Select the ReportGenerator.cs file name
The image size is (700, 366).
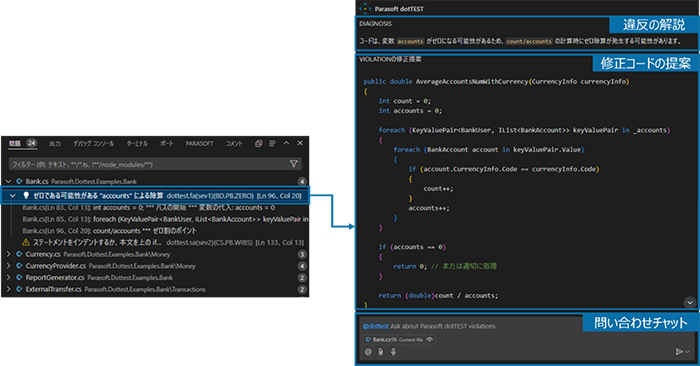(x=55, y=278)
